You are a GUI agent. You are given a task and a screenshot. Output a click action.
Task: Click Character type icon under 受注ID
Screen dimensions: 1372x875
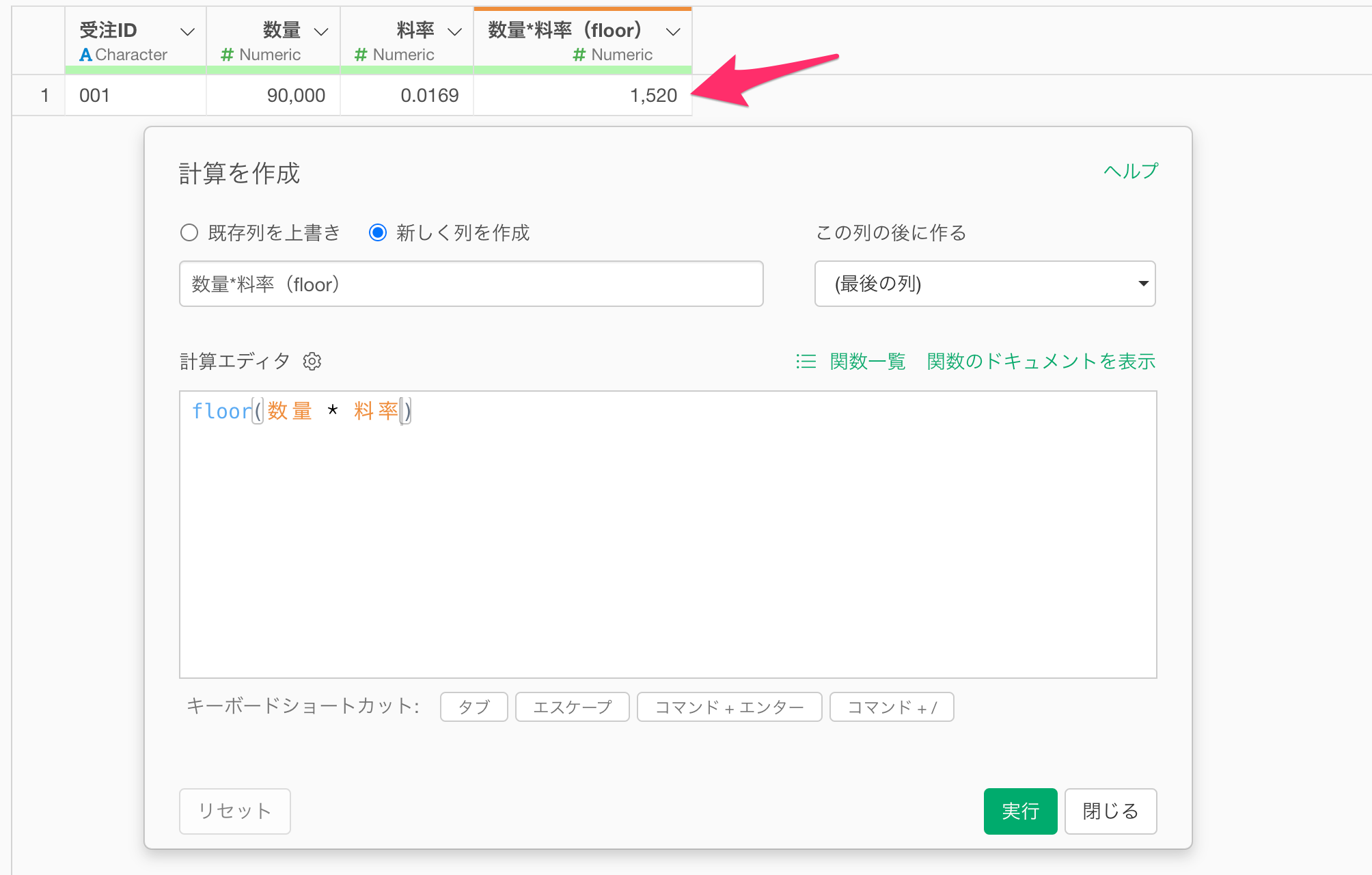click(x=85, y=55)
